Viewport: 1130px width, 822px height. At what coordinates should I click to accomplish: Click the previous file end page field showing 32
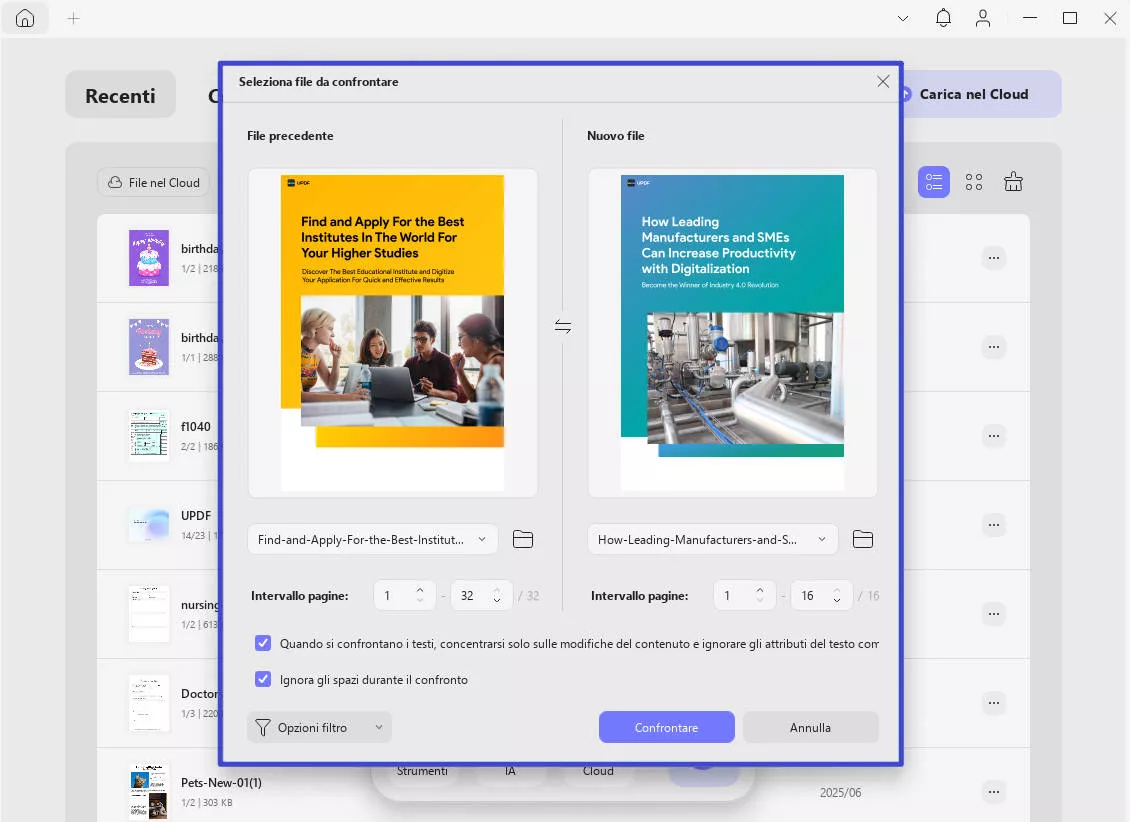pyautogui.click(x=481, y=596)
